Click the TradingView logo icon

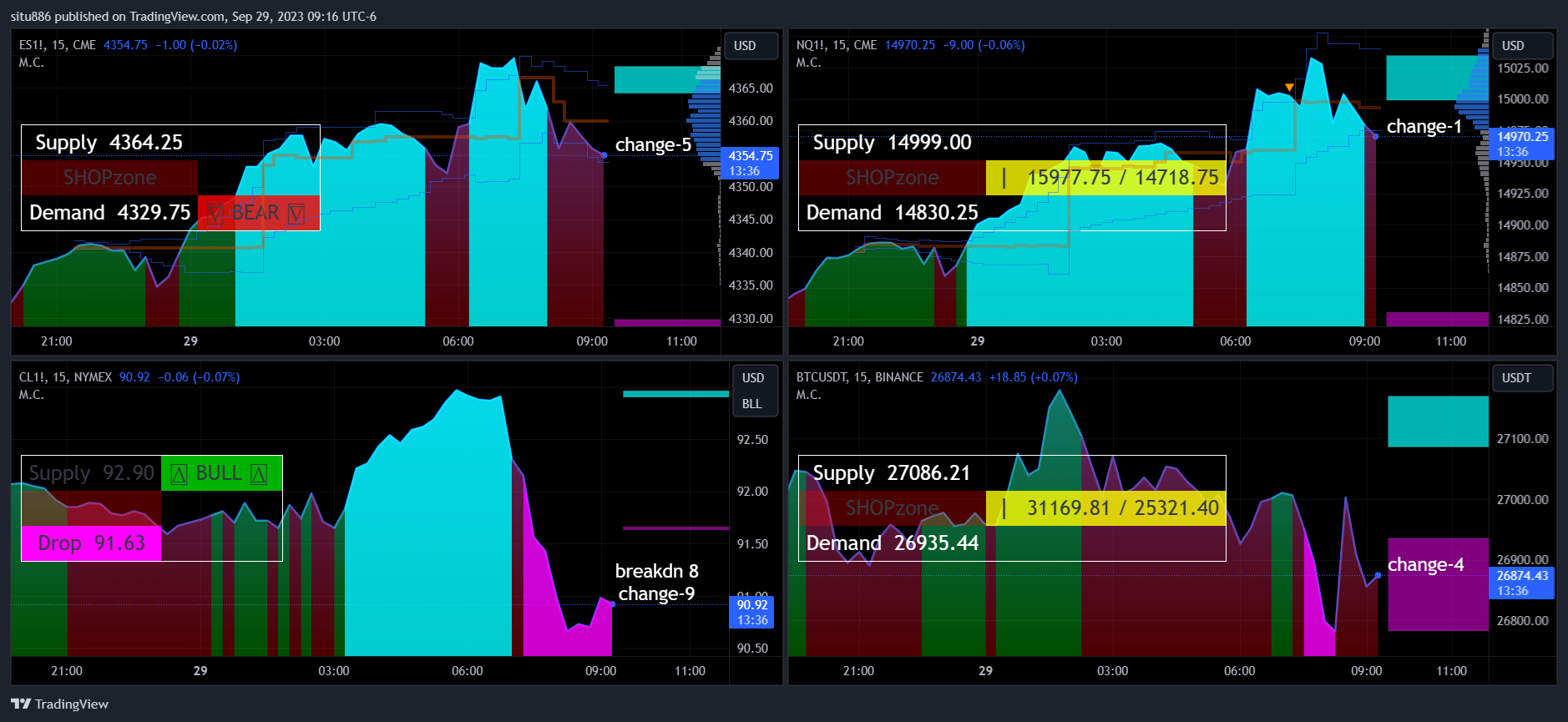coord(21,704)
